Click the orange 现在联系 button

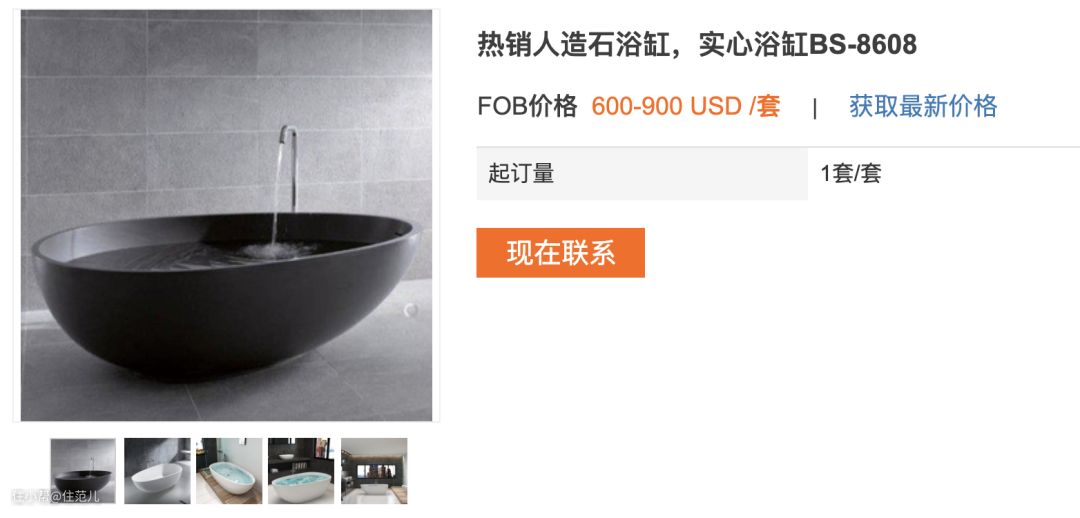click(x=561, y=253)
